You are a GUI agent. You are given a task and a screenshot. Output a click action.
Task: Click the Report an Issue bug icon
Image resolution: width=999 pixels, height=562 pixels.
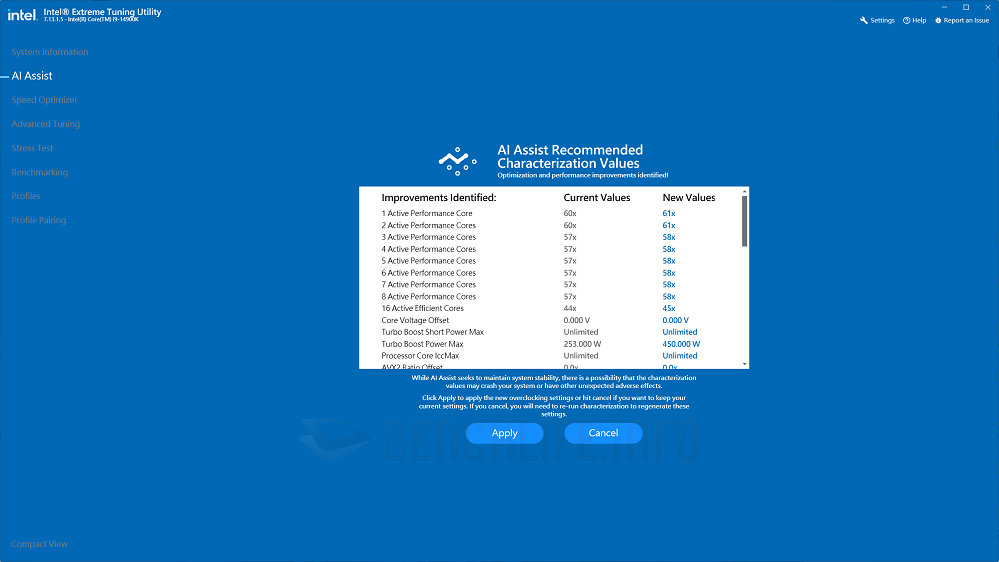(938, 20)
